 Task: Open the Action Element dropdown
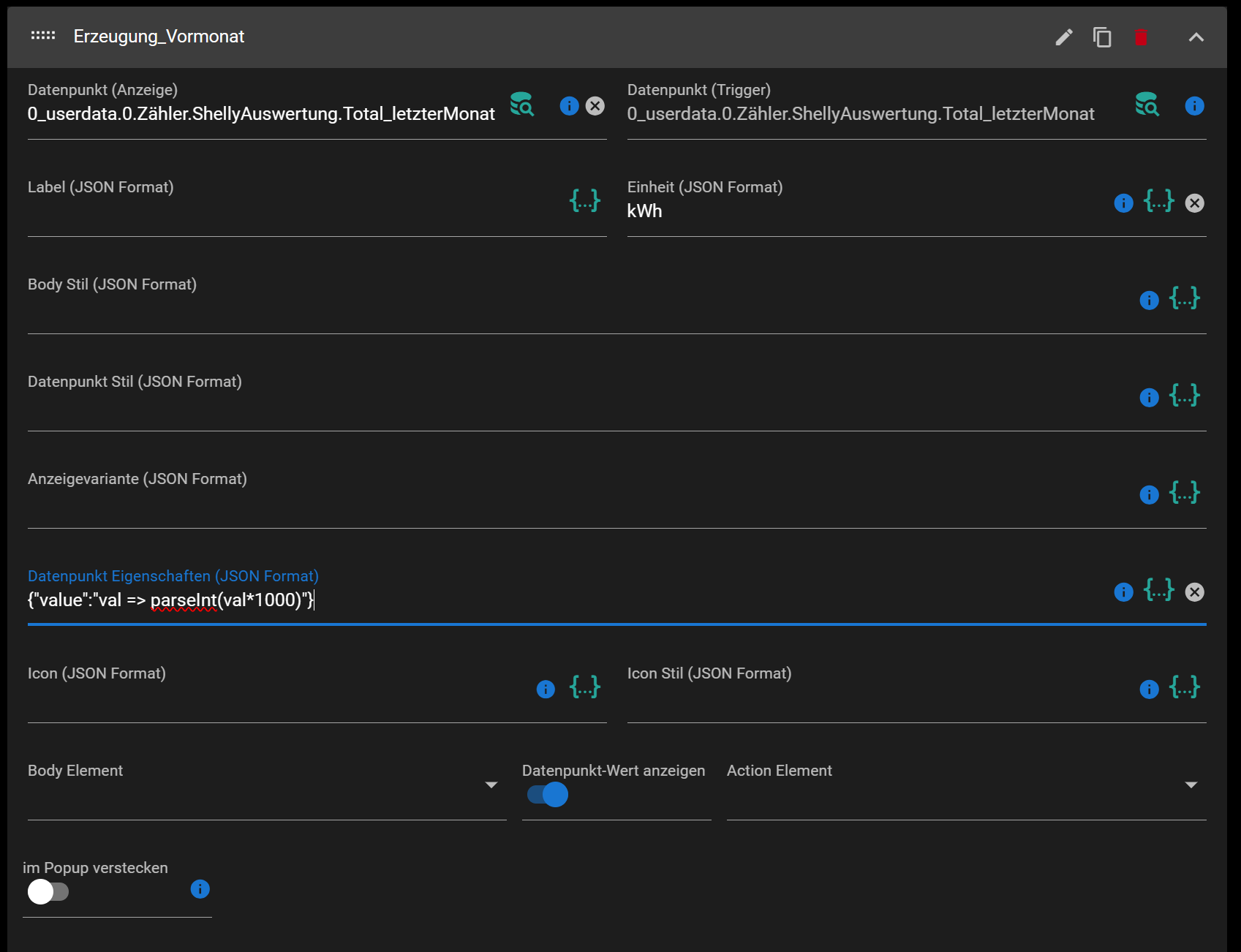(966, 785)
